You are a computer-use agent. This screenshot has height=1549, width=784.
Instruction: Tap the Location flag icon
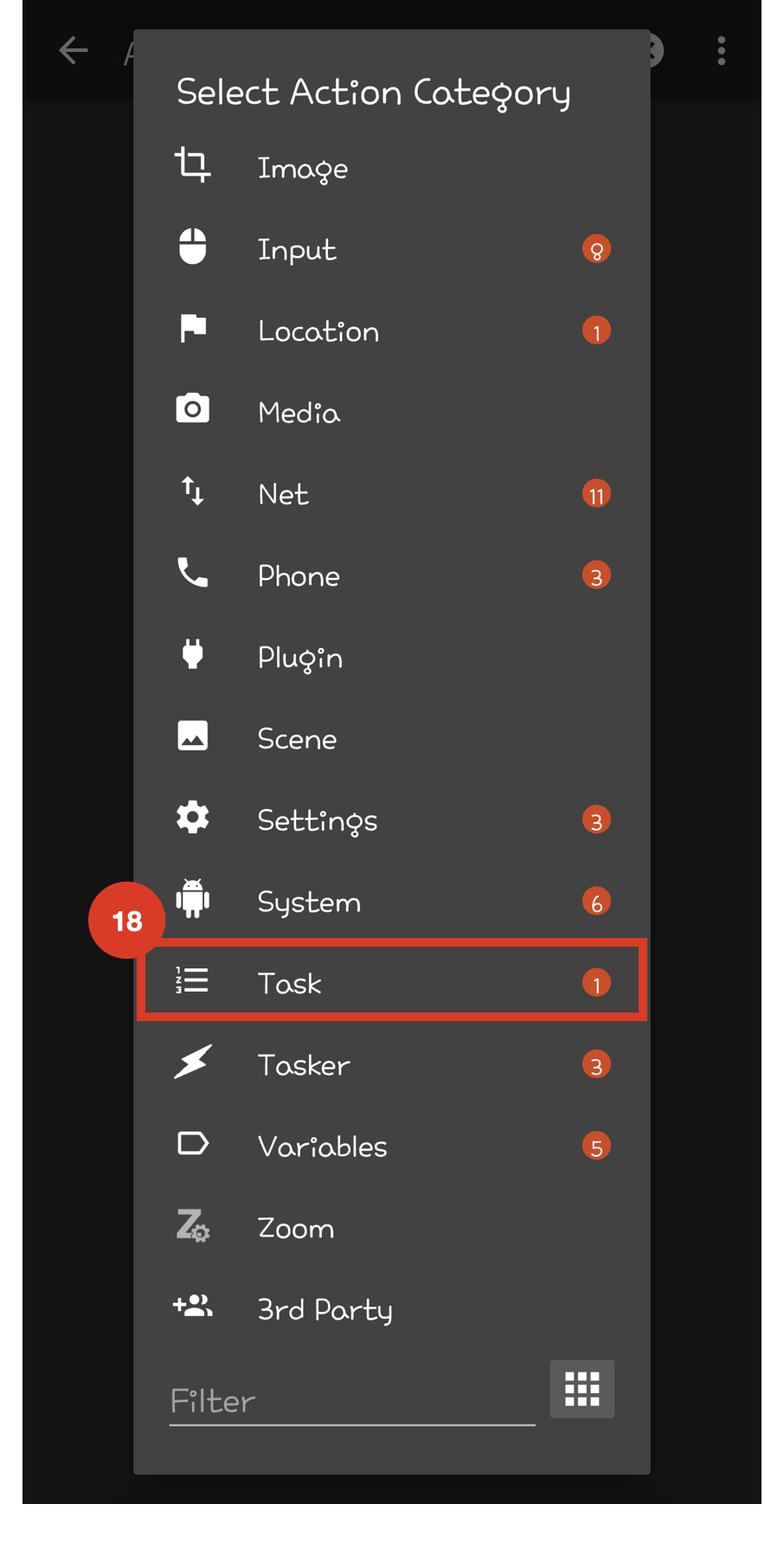(x=193, y=328)
